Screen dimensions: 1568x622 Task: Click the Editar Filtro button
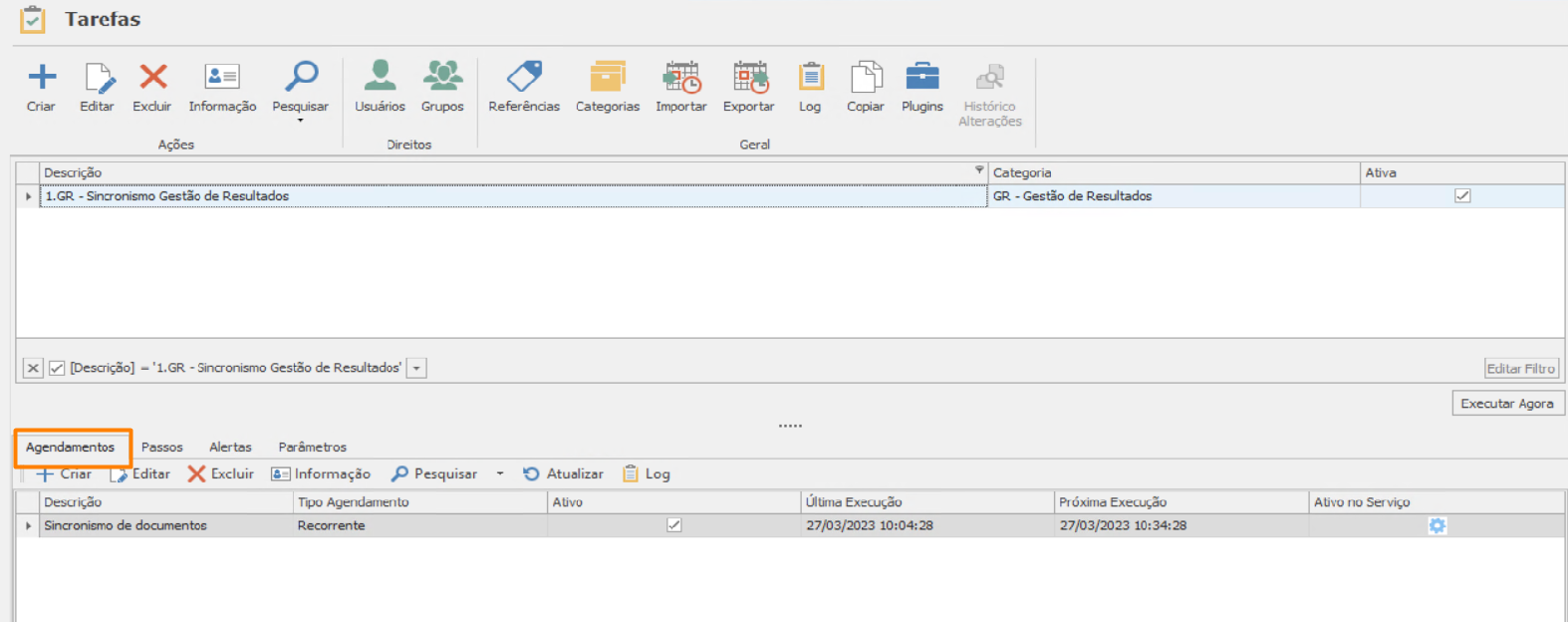[x=1521, y=369]
